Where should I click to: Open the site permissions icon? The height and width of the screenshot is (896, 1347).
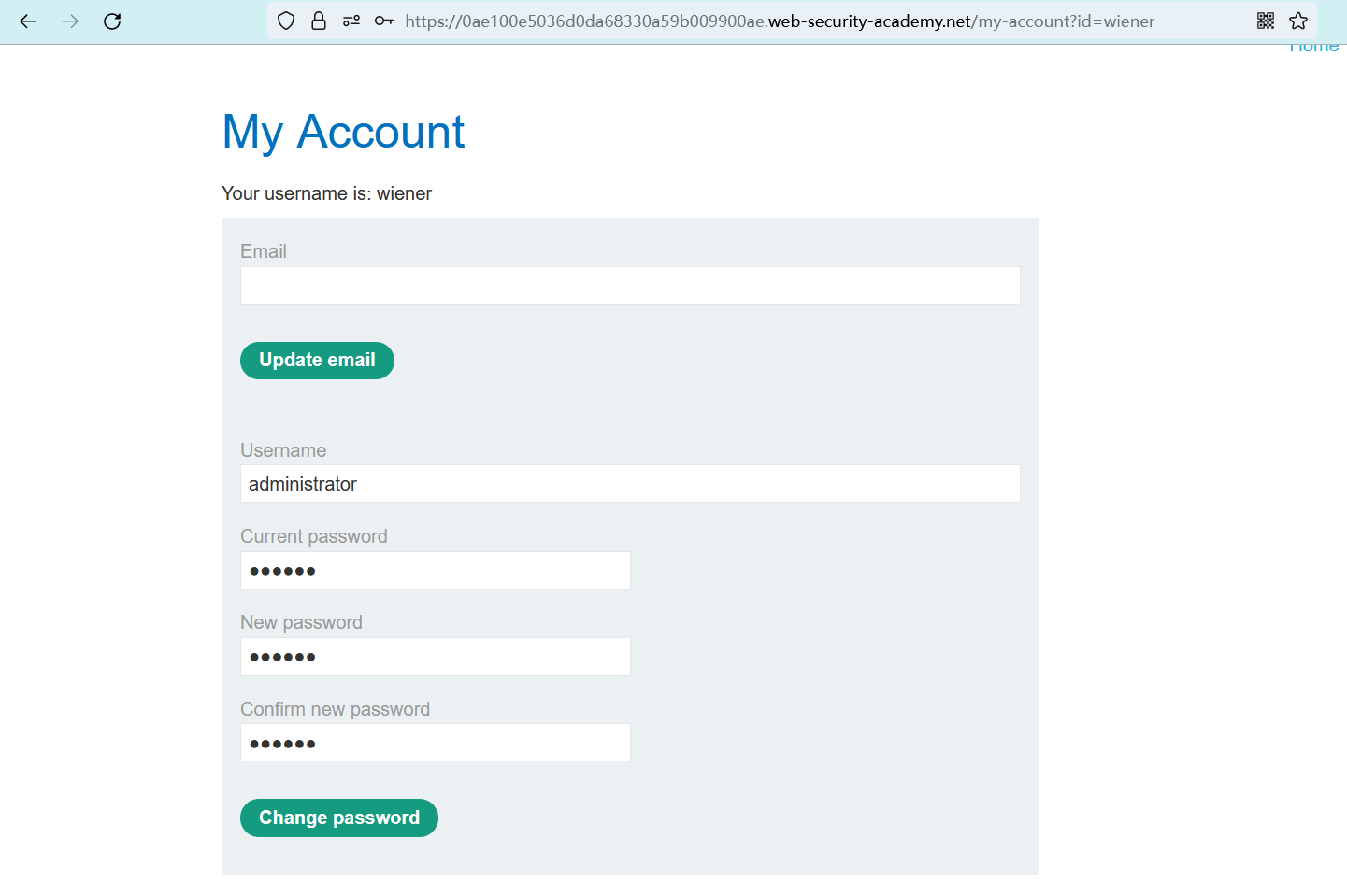[x=351, y=21]
